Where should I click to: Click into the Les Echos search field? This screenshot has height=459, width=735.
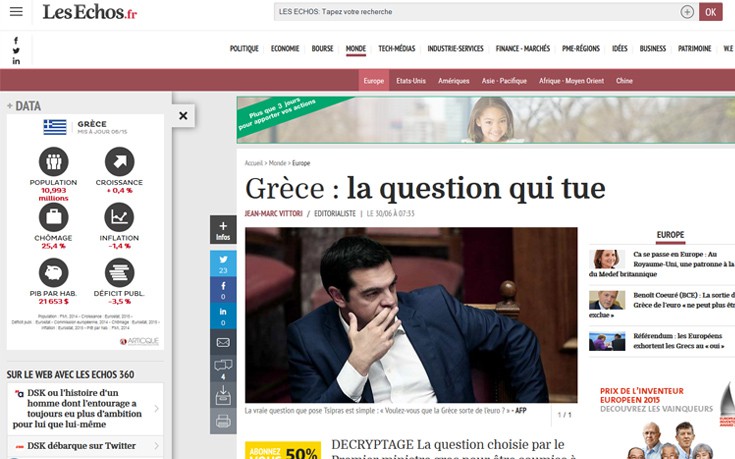(x=475, y=12)
